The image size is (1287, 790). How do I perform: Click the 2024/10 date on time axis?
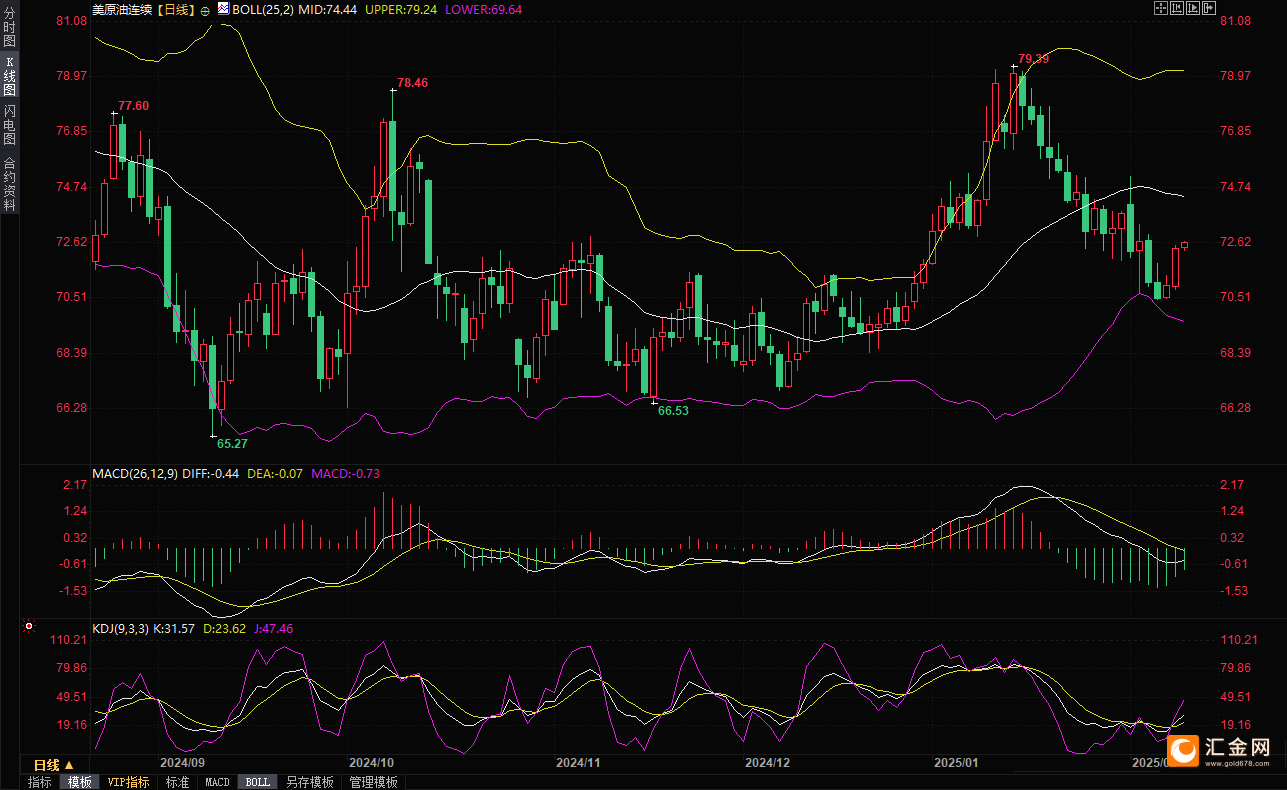(369, 762)
